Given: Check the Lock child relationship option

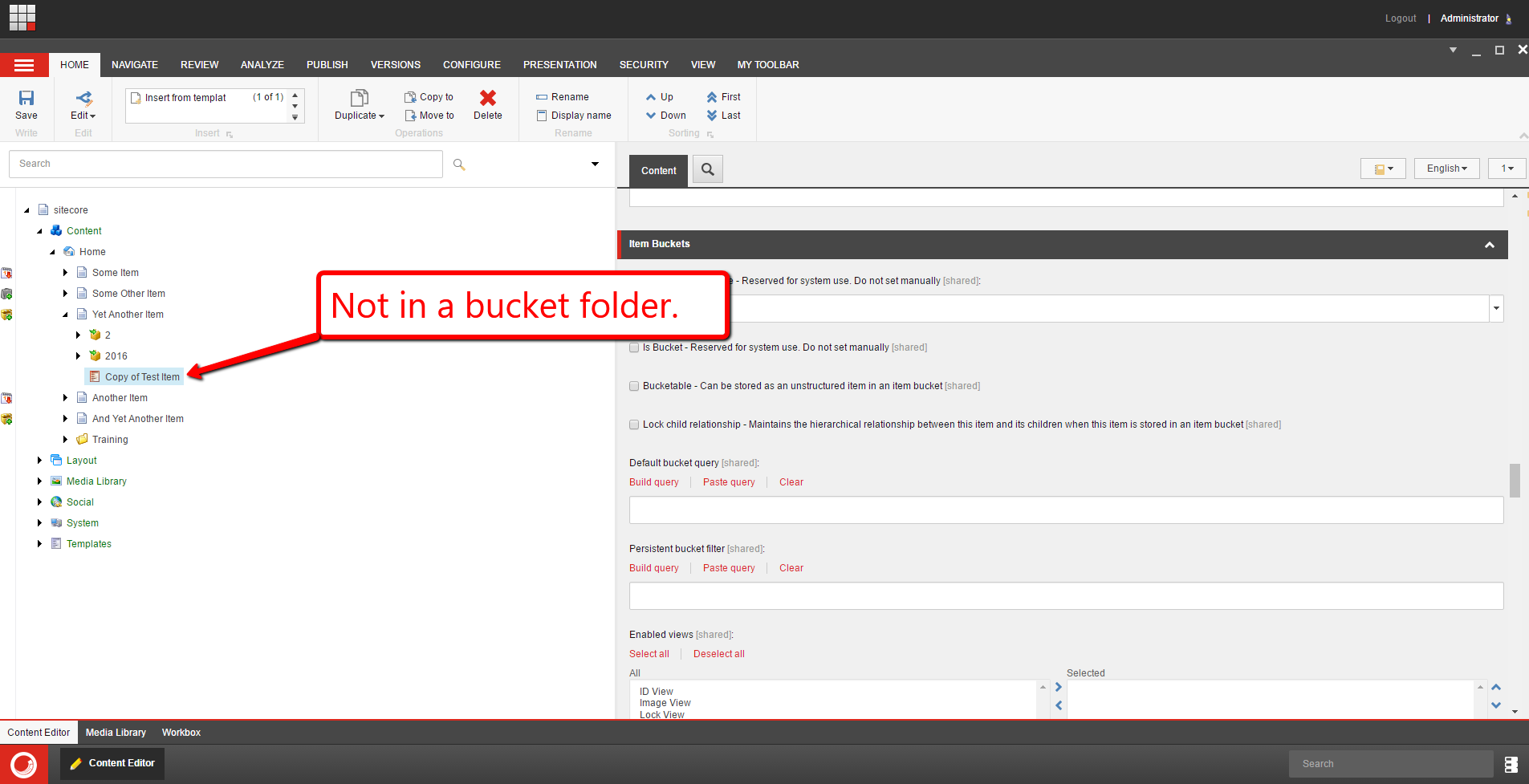Looking at the screenshot, I should point(634,424).
